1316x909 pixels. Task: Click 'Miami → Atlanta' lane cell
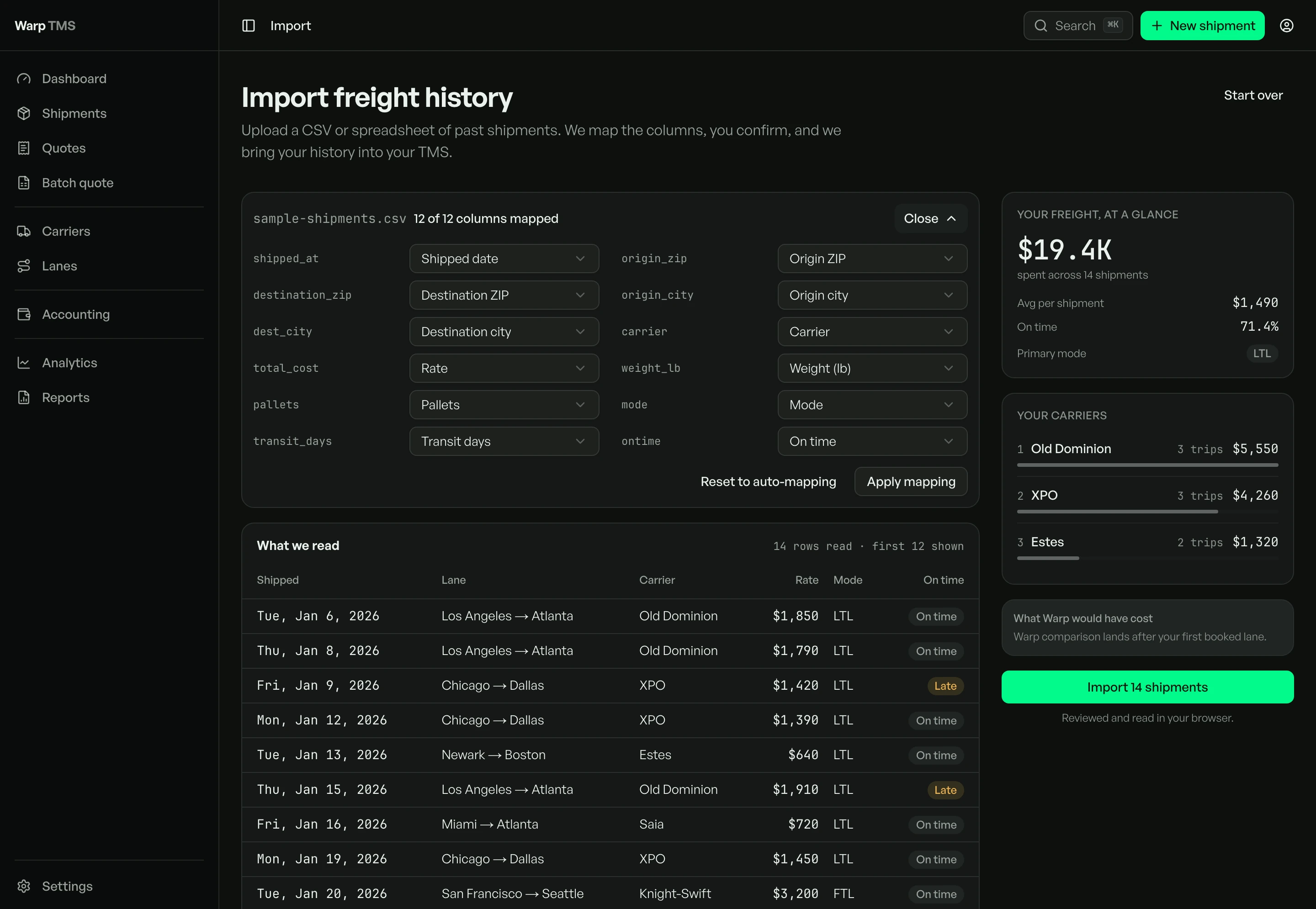click(489, 824)
